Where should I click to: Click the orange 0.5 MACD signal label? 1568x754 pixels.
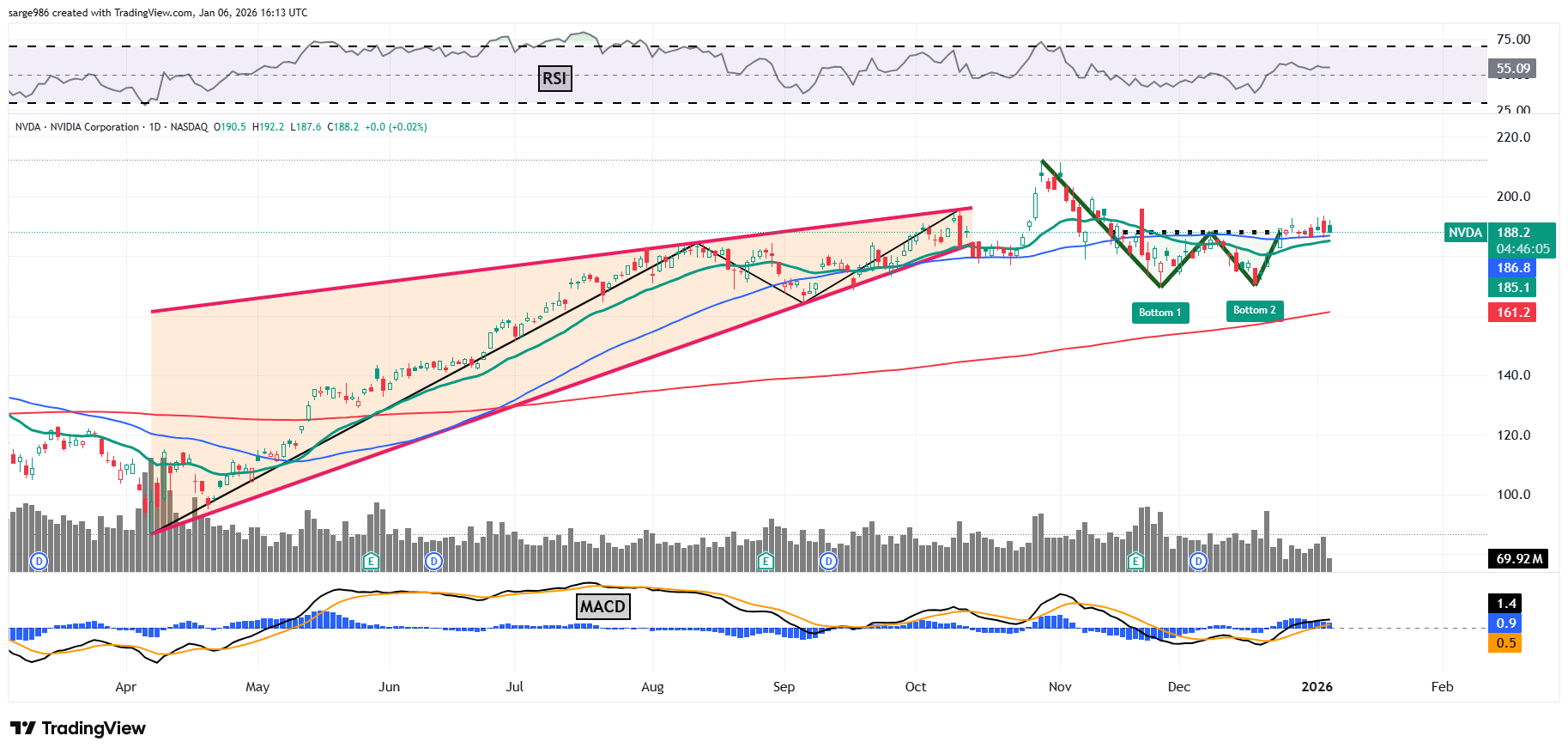(x=1505, y=643)
